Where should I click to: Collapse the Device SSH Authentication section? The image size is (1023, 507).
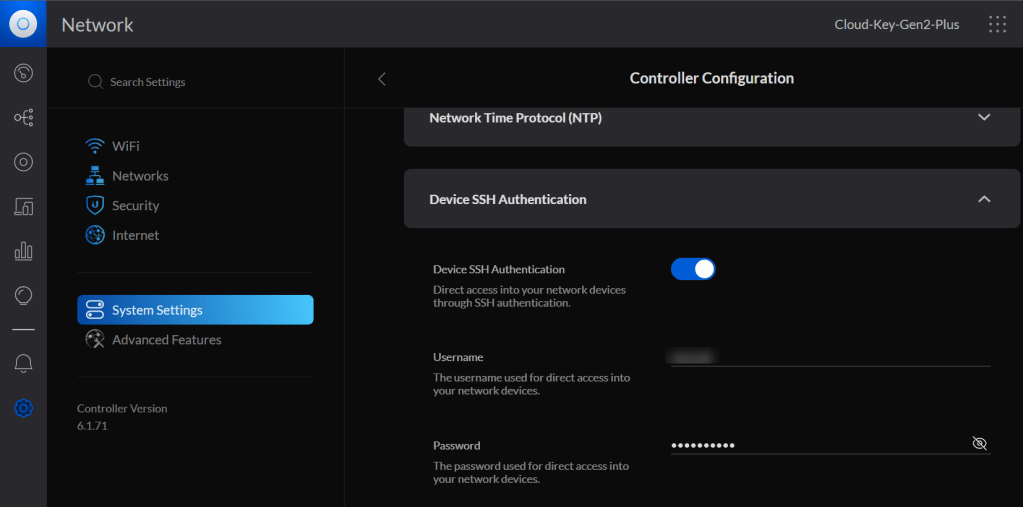(984, 199)
